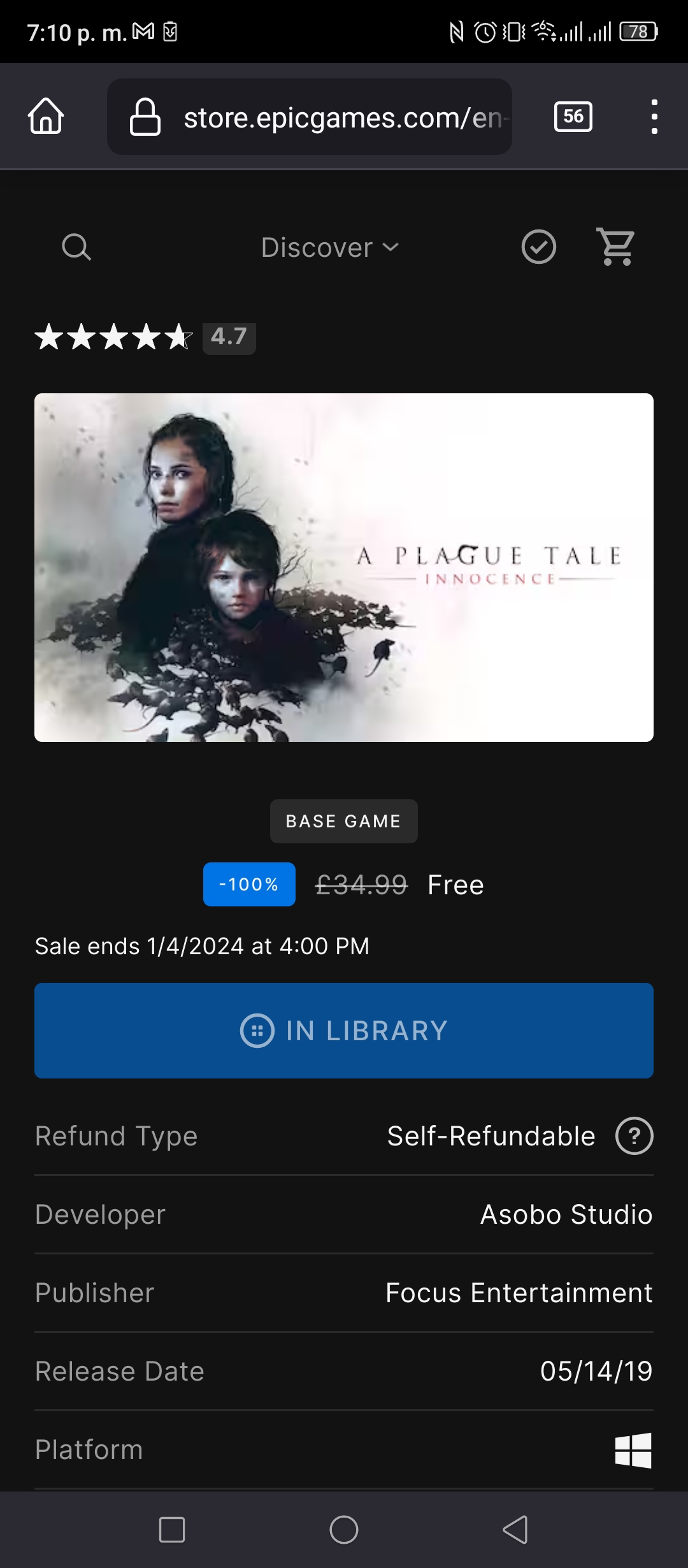Open A Plague Tale Innocence cover image
Image resolution: width=688 pixels, height=1568 pixels.
coord(344,567)
